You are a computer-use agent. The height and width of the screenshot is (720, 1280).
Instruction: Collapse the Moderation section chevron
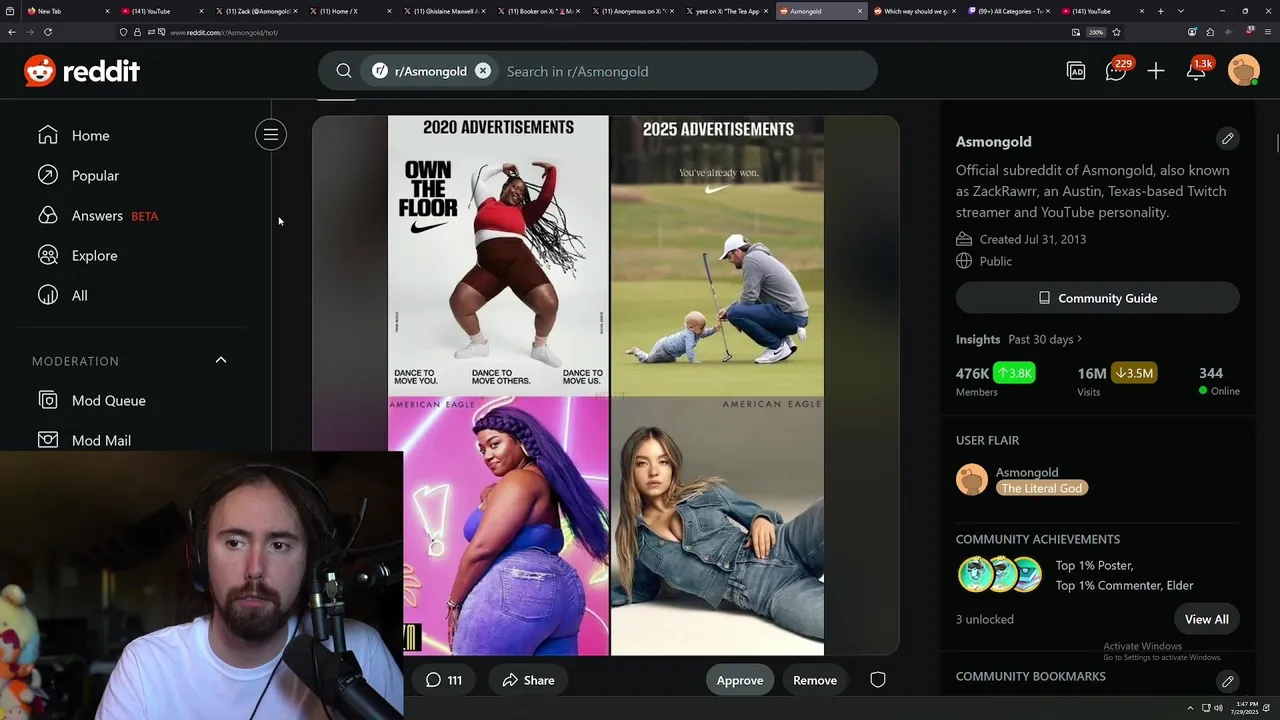coord(221,360)
